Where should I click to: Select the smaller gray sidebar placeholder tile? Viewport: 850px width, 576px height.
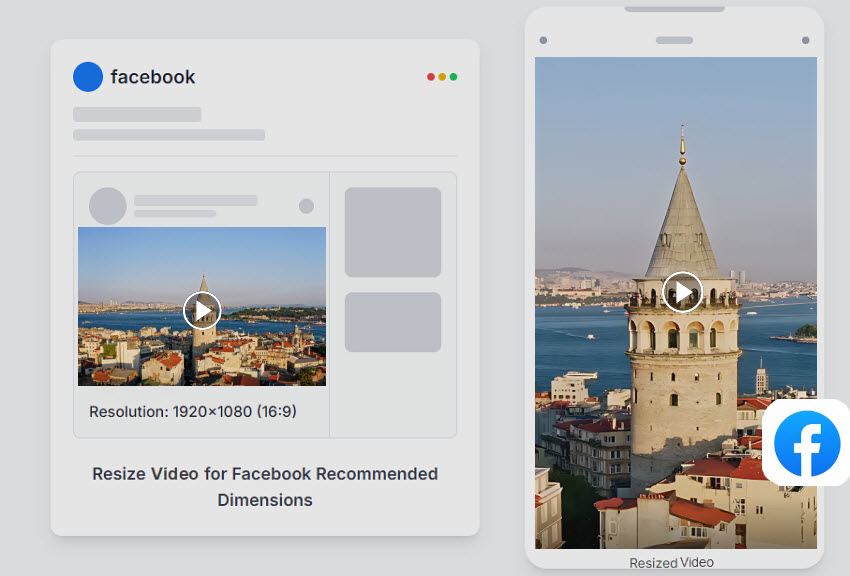393,322
